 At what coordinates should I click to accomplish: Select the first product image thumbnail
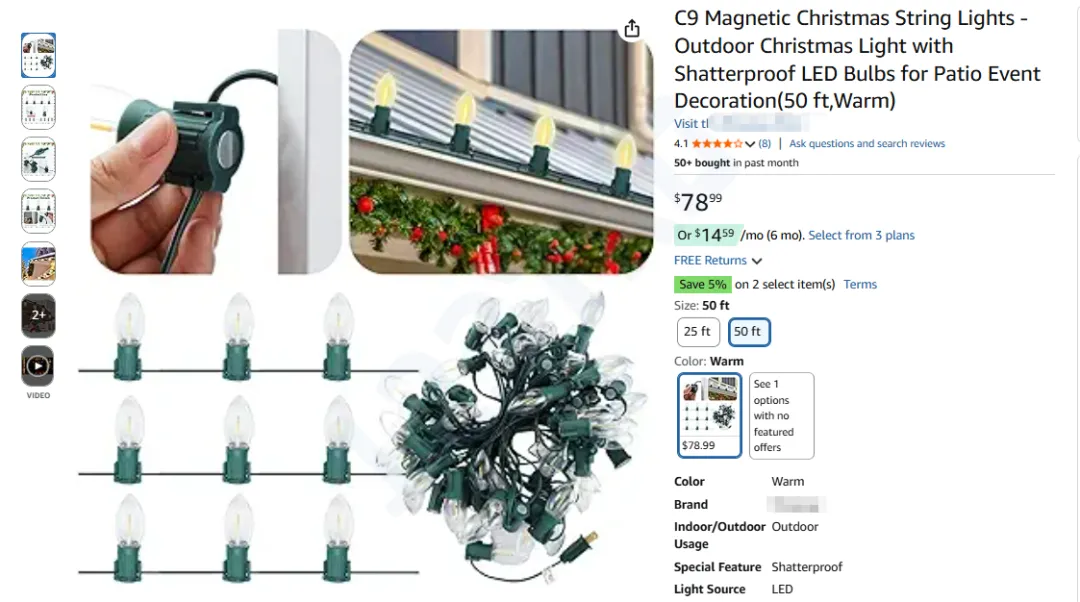38,55
